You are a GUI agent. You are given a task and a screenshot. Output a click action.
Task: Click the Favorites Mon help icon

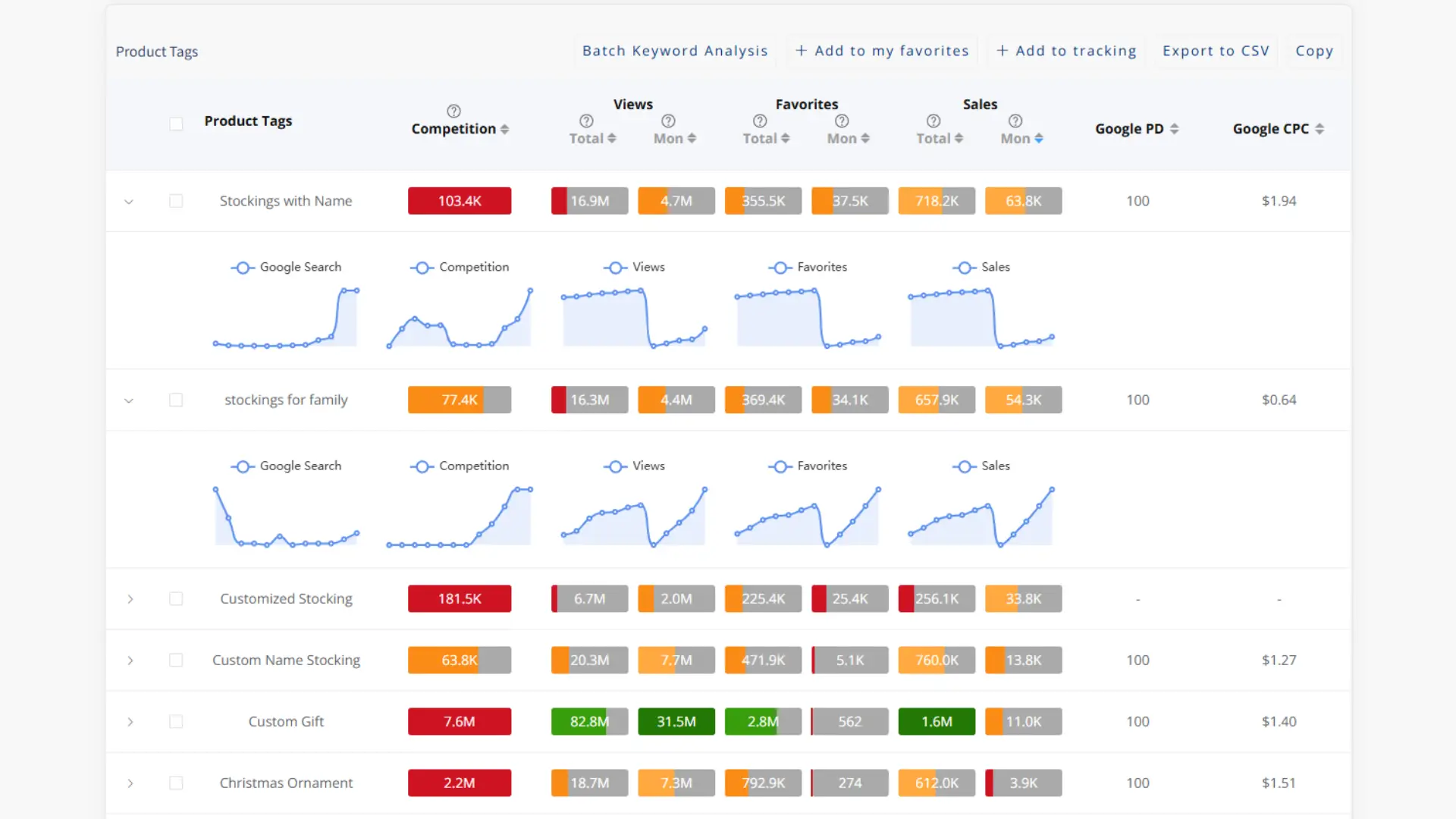tap(842, 121)
